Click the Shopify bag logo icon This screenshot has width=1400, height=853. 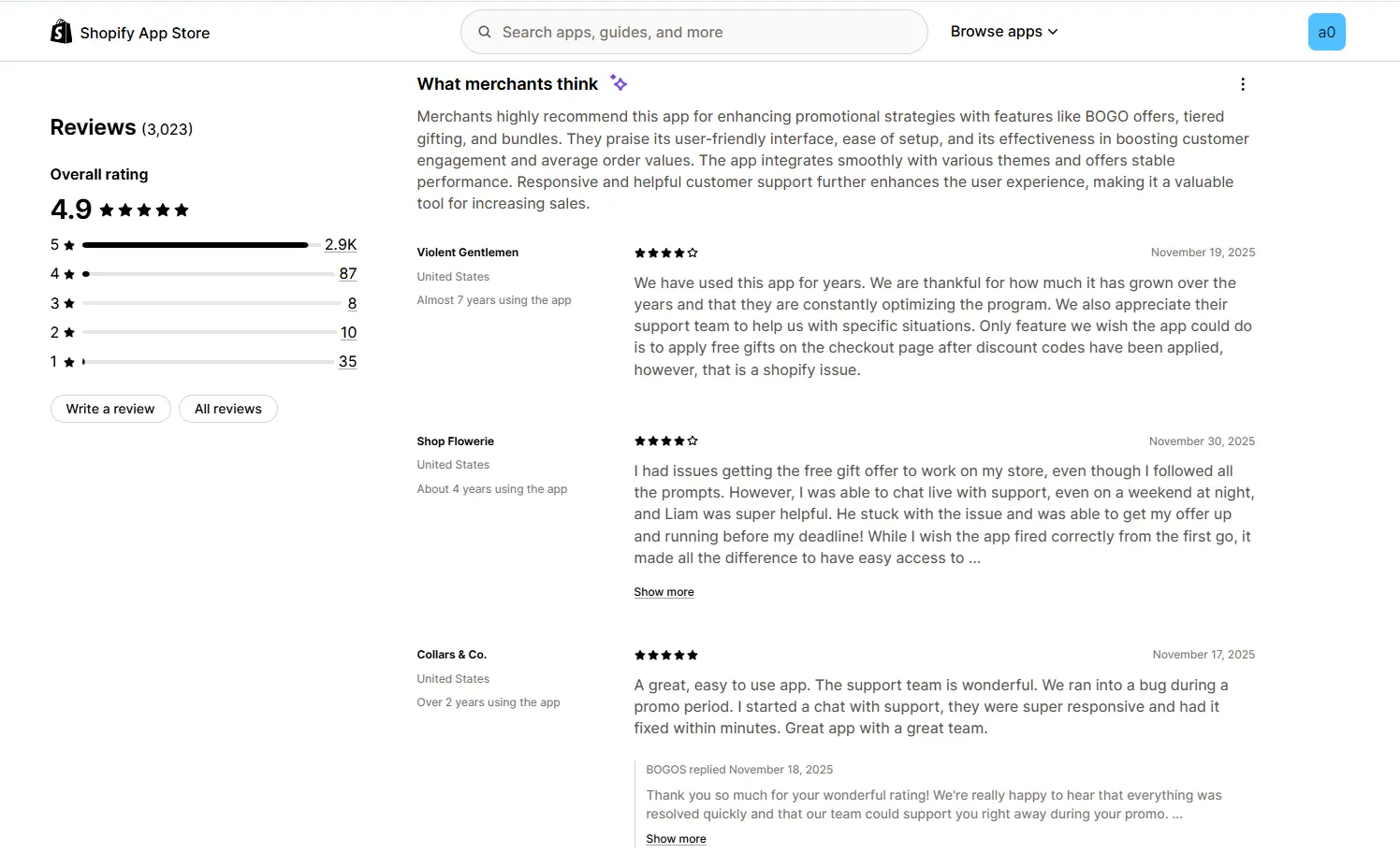coord(61,33)
